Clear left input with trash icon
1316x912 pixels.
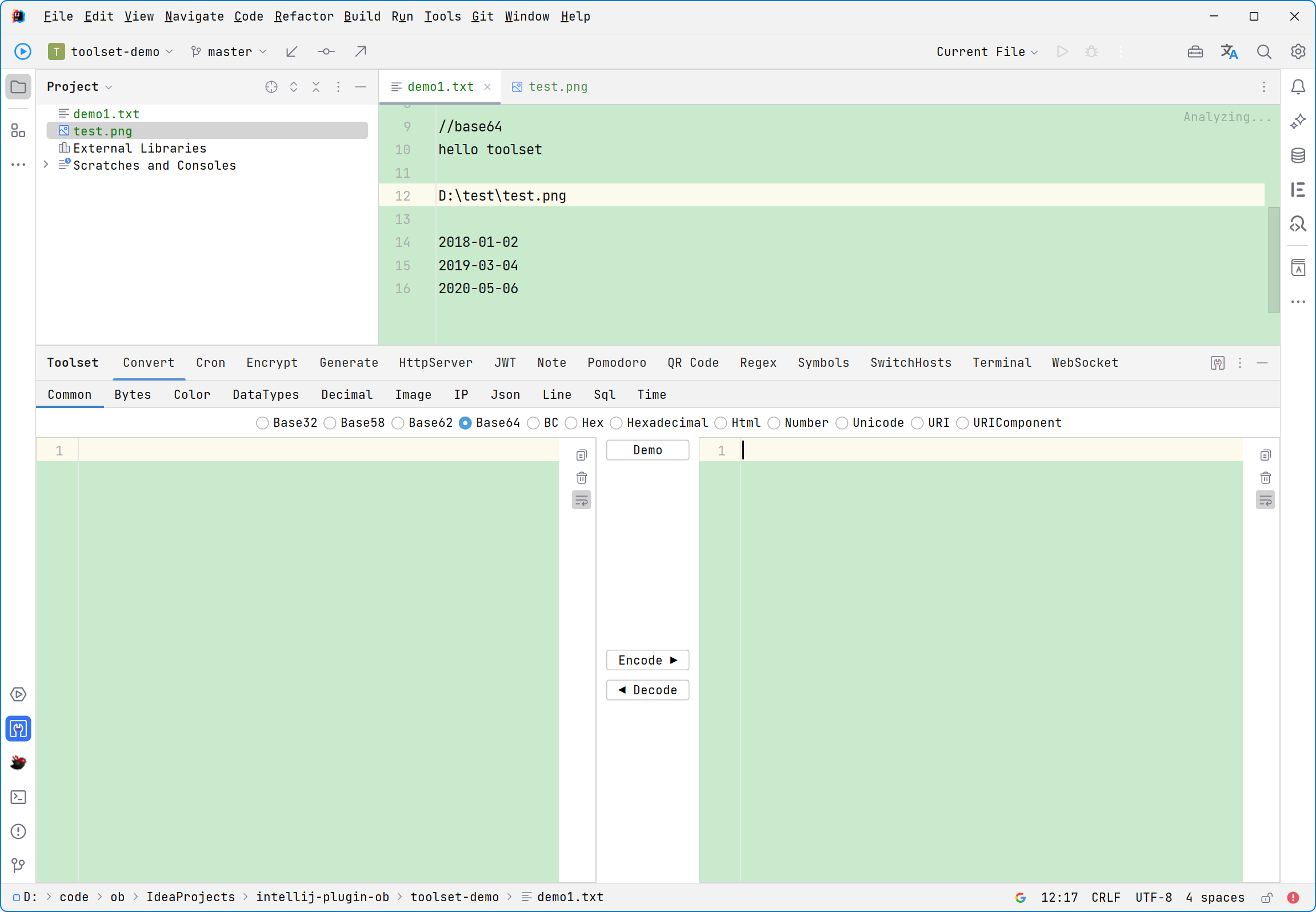tap(581, 478)
